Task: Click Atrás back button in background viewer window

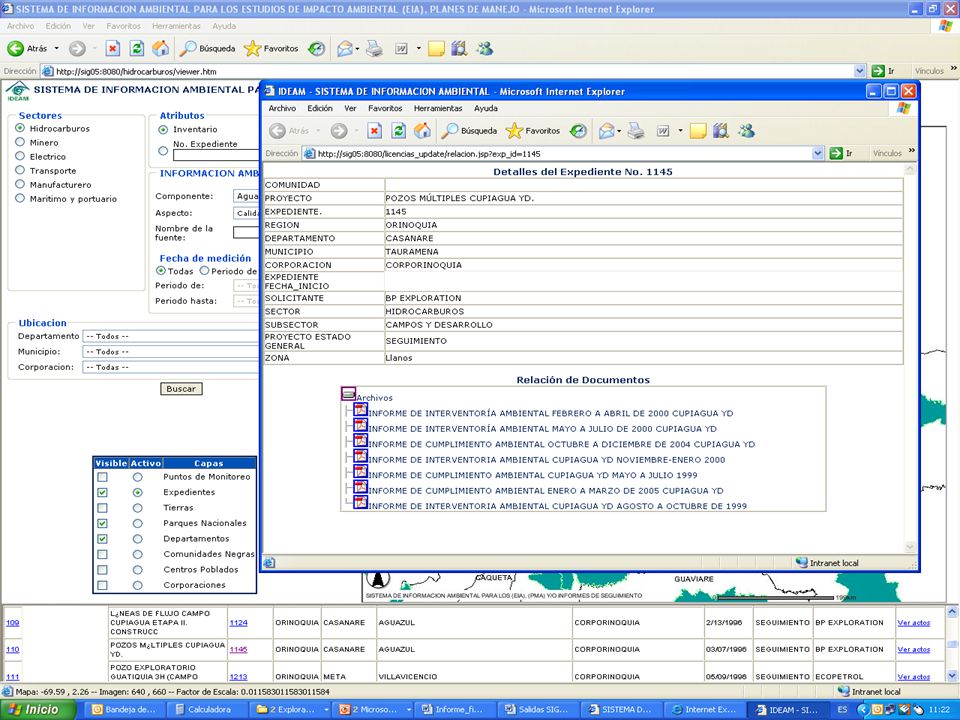Action: [28, 48]
